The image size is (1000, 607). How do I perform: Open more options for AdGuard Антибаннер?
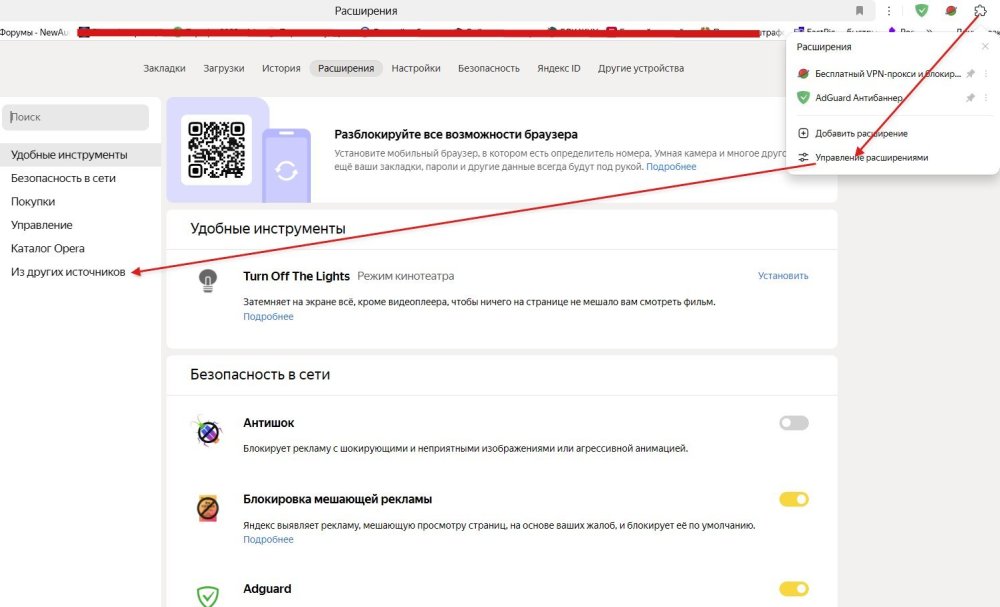(986, 98)
